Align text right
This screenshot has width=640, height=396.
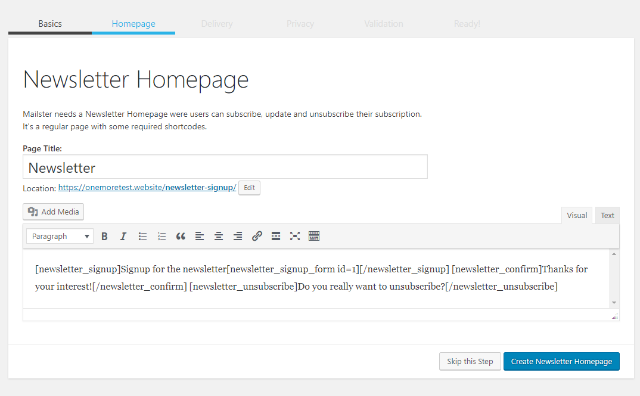click(238, 236)
